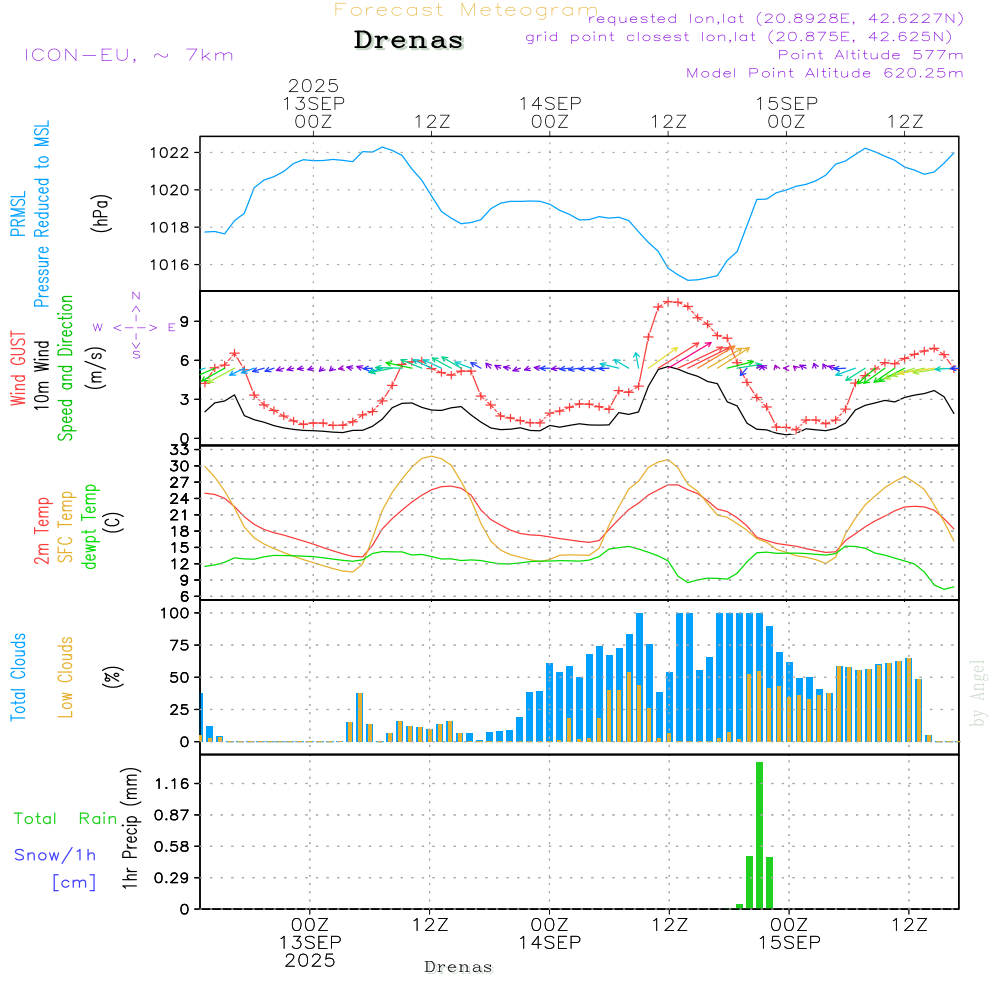Click the SFC Temp legend label
Viewport: 1000px width, 1000px height.
(66, 527)
